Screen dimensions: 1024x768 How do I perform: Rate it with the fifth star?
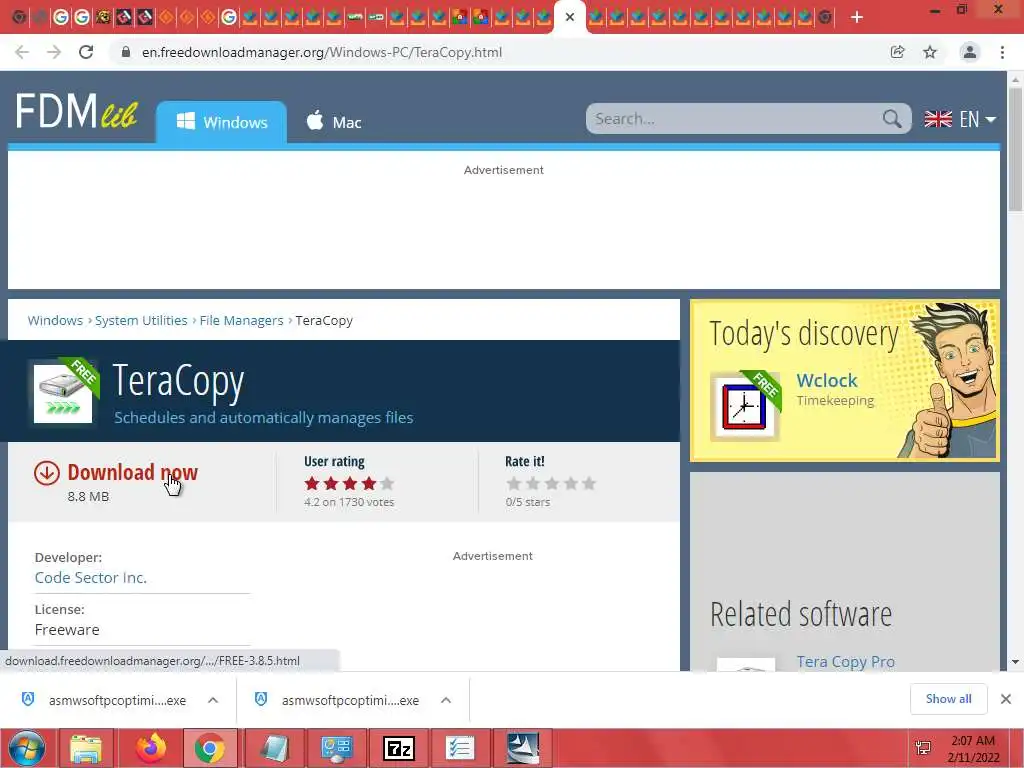click(589, 483)
